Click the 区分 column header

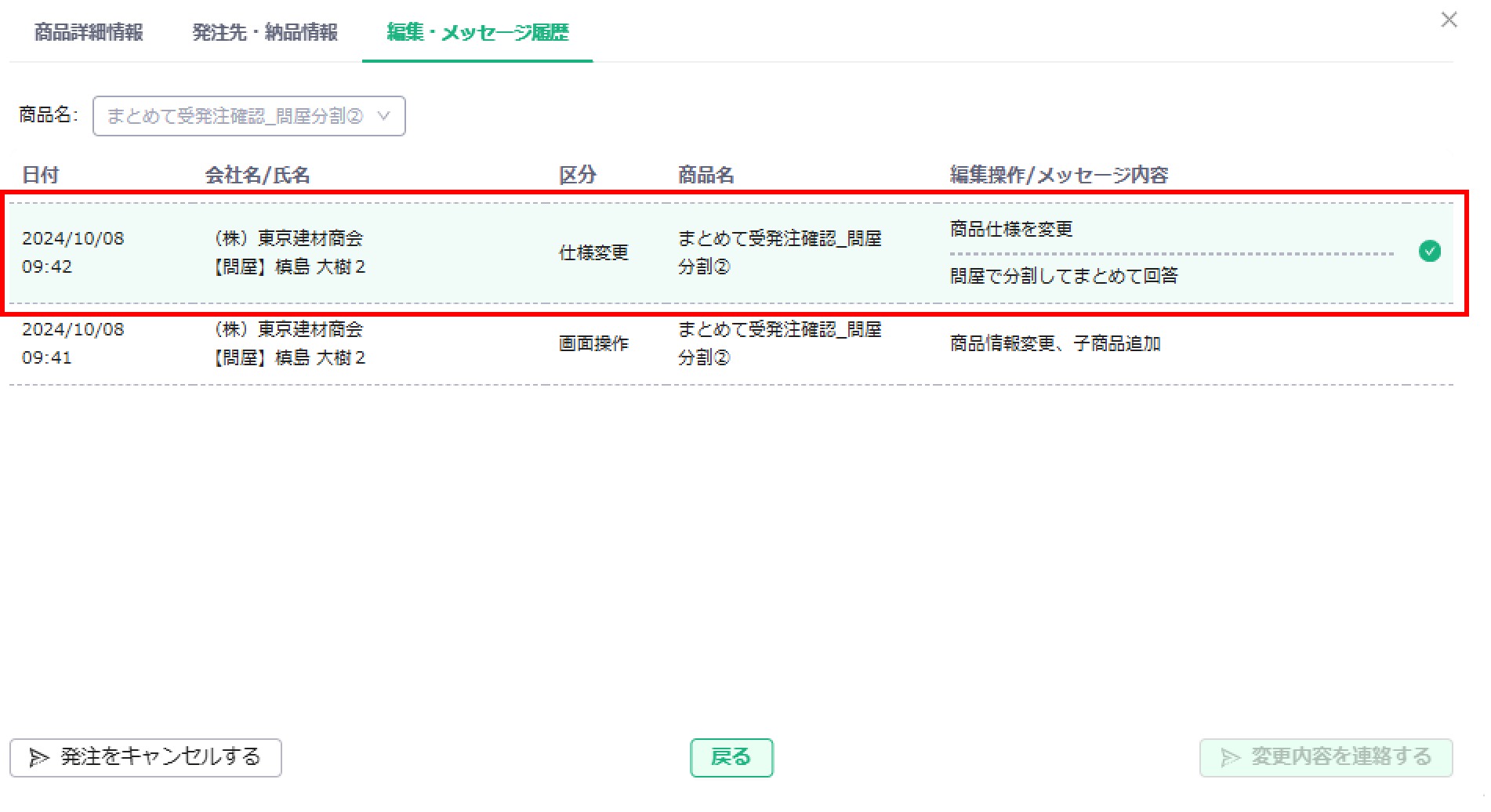(x=578, y=175)
